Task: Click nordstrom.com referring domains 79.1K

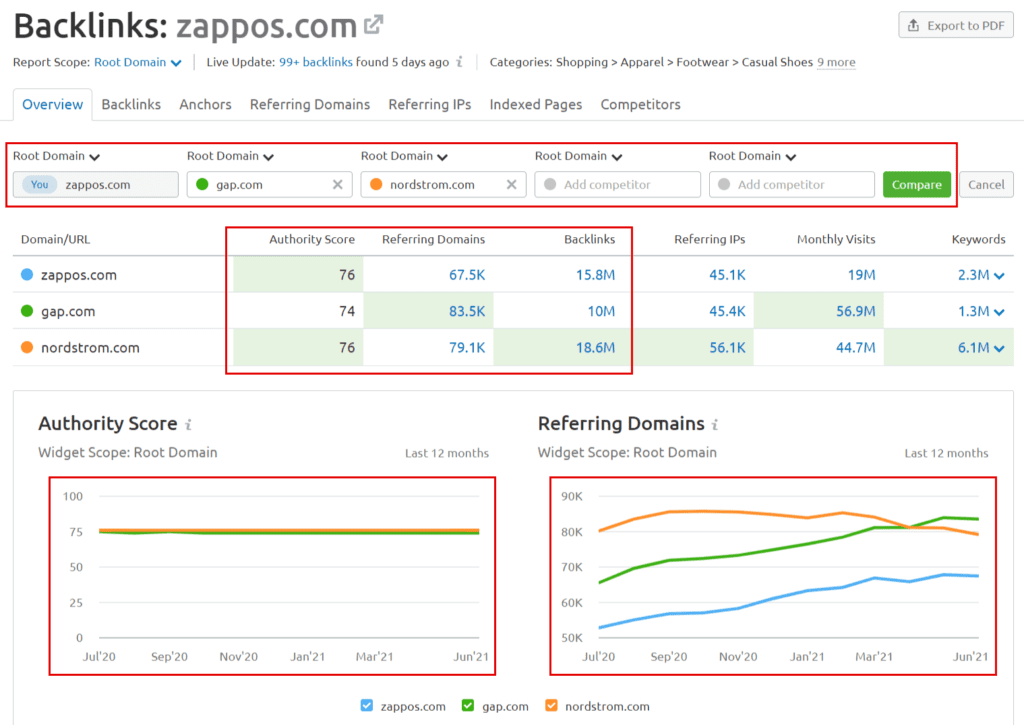Action: pos(466,348)
